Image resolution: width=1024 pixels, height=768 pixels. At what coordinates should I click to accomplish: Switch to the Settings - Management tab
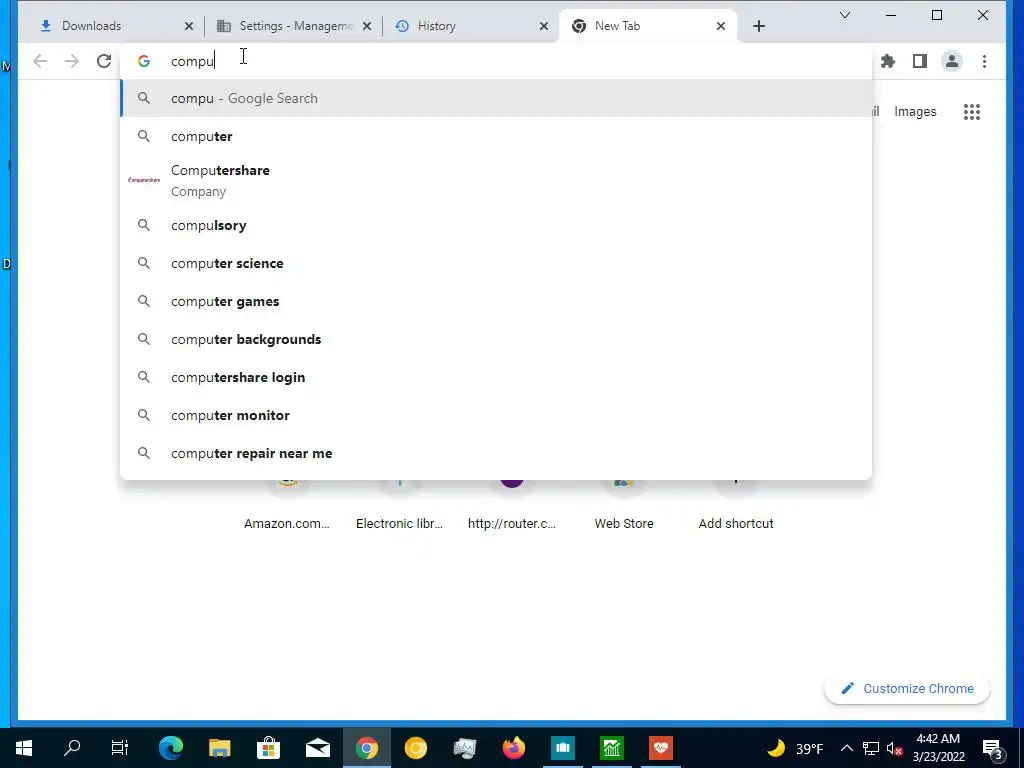click(295, 26)
